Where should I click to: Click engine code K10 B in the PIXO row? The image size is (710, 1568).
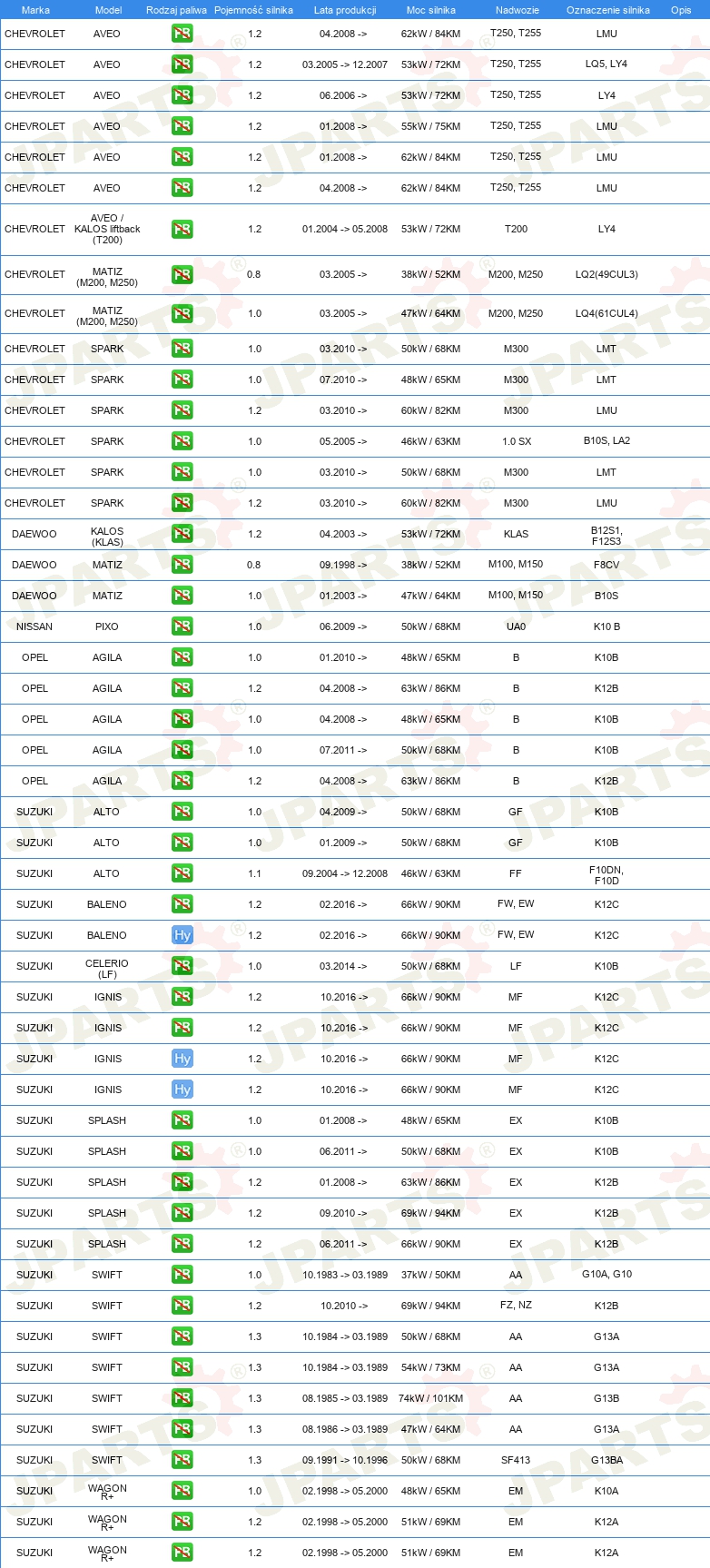tap(606, 626)
